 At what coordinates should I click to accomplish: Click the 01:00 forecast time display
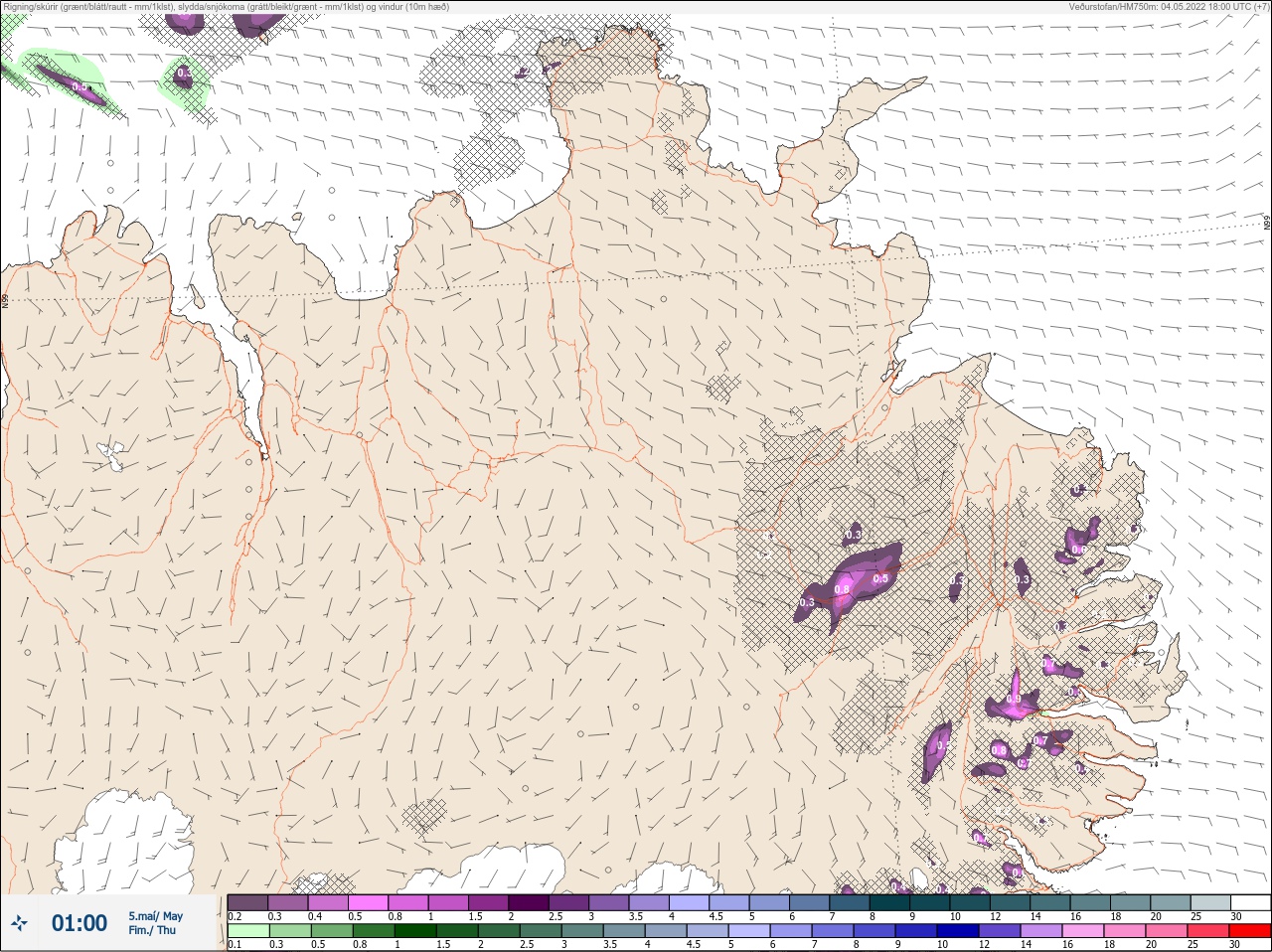pos(79,923)
